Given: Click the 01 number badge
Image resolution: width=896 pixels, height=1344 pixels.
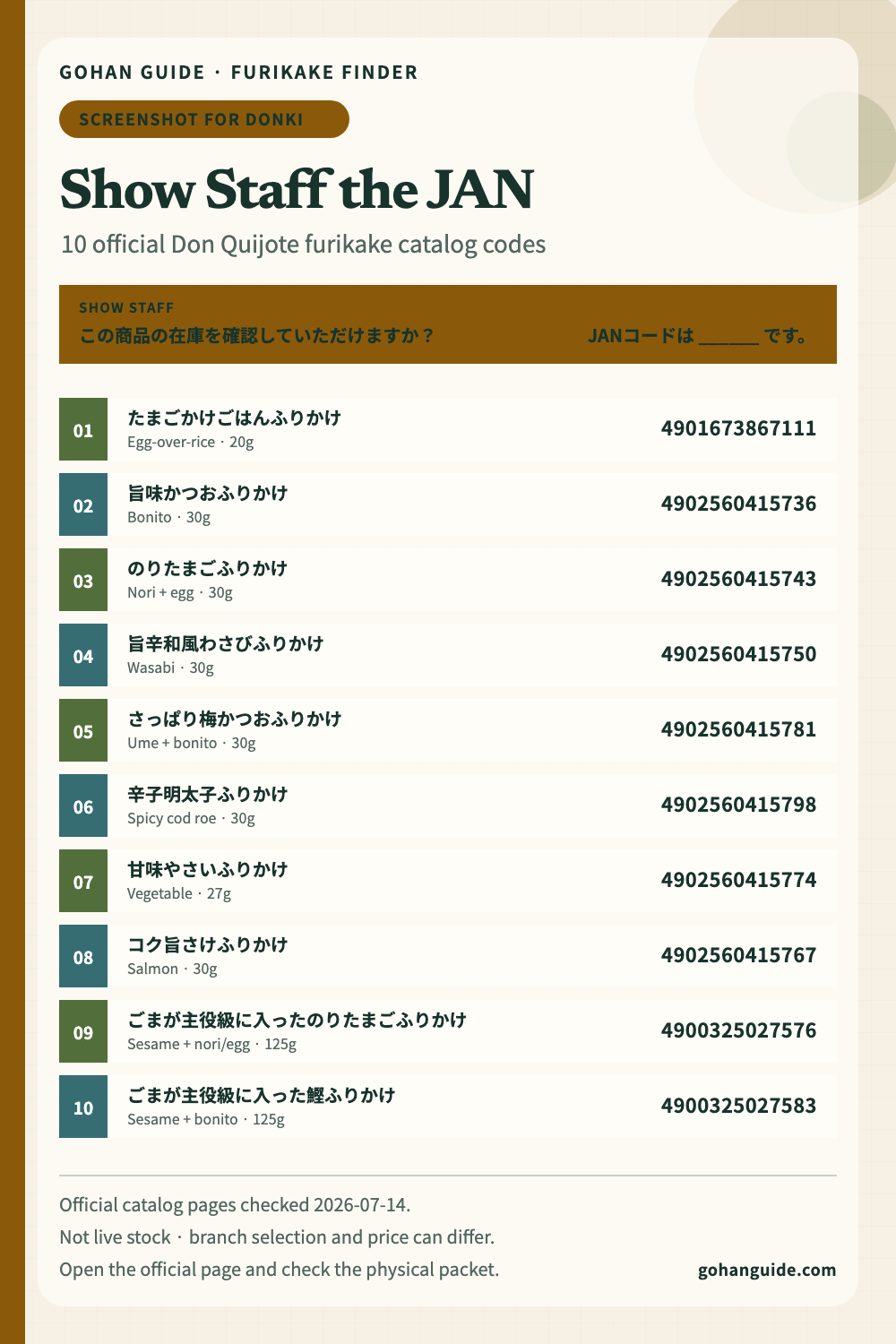Looking at the screenshot, I should tap(83, 429).
